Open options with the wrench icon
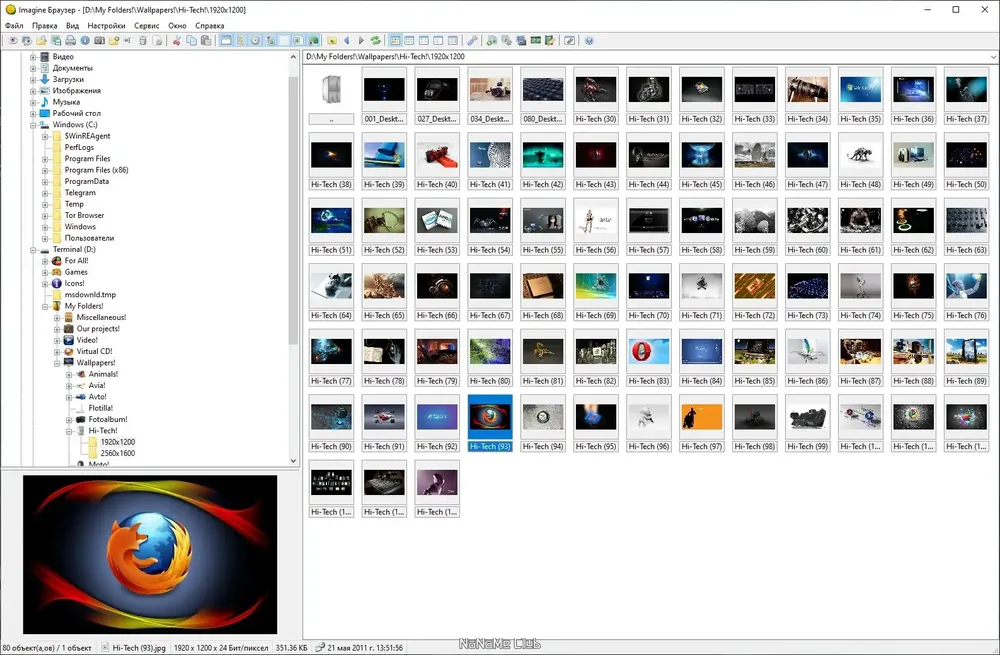 473,40
